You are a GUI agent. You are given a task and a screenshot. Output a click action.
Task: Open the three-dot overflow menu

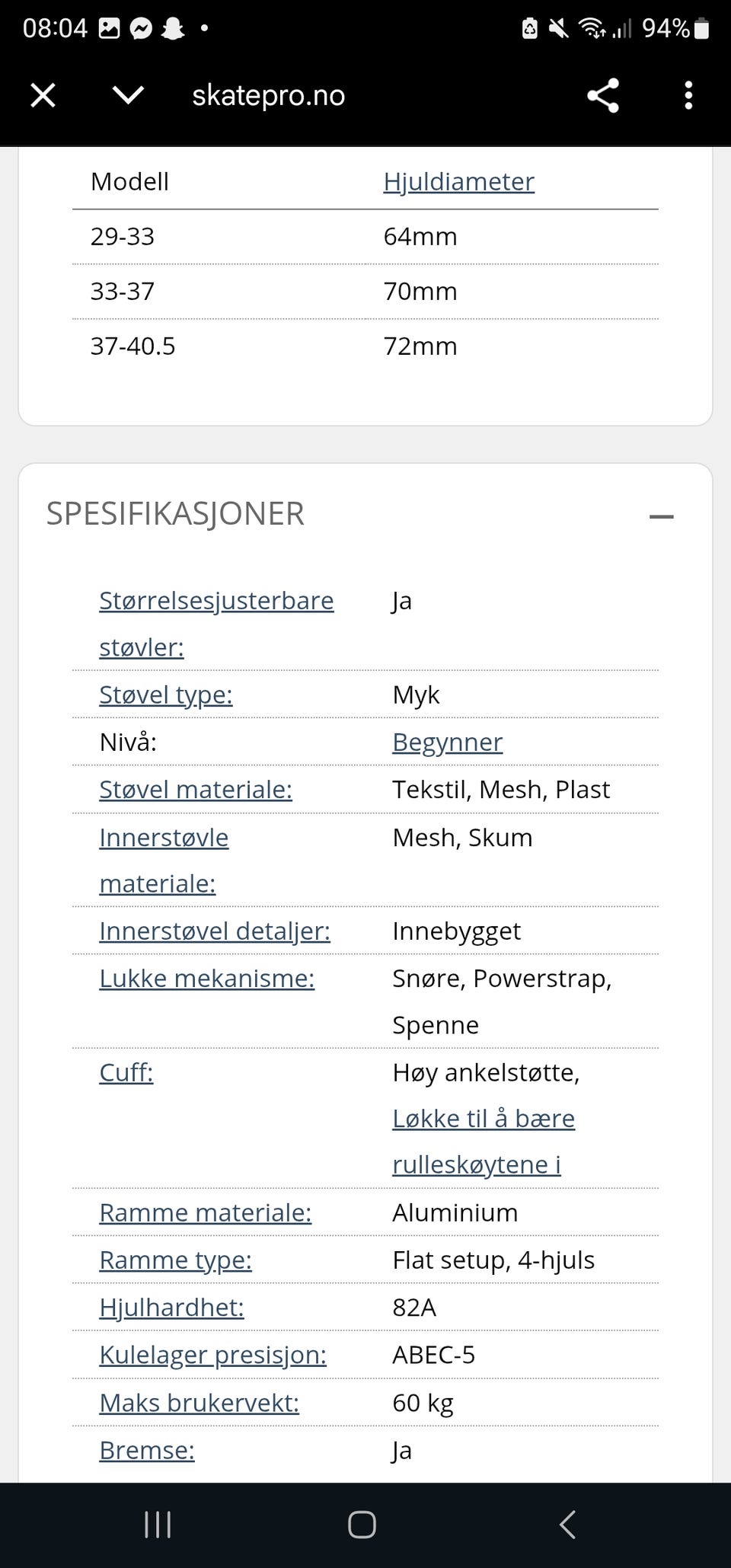[688, 96]
